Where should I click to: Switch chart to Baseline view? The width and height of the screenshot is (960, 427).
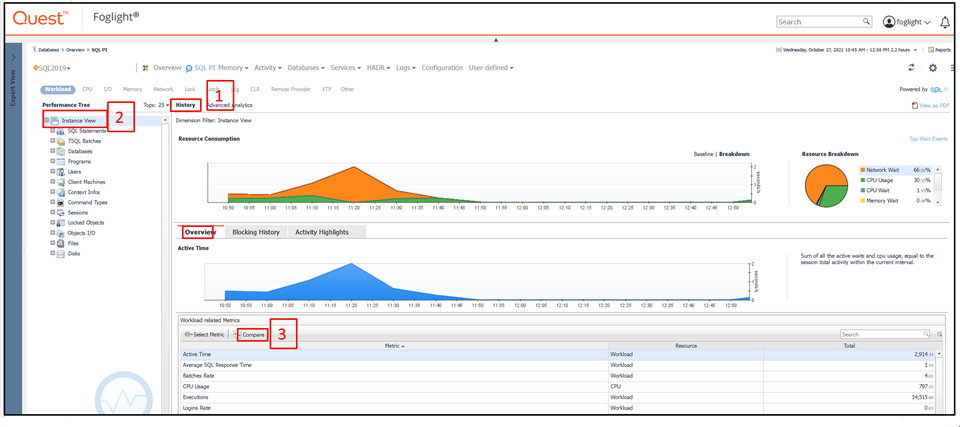coord(703,154)
